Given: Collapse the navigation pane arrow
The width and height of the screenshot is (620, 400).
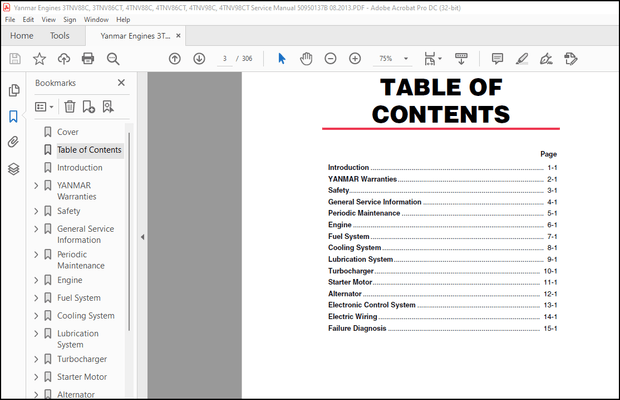Looking at the screenshot, I should [x=142, y=237].
